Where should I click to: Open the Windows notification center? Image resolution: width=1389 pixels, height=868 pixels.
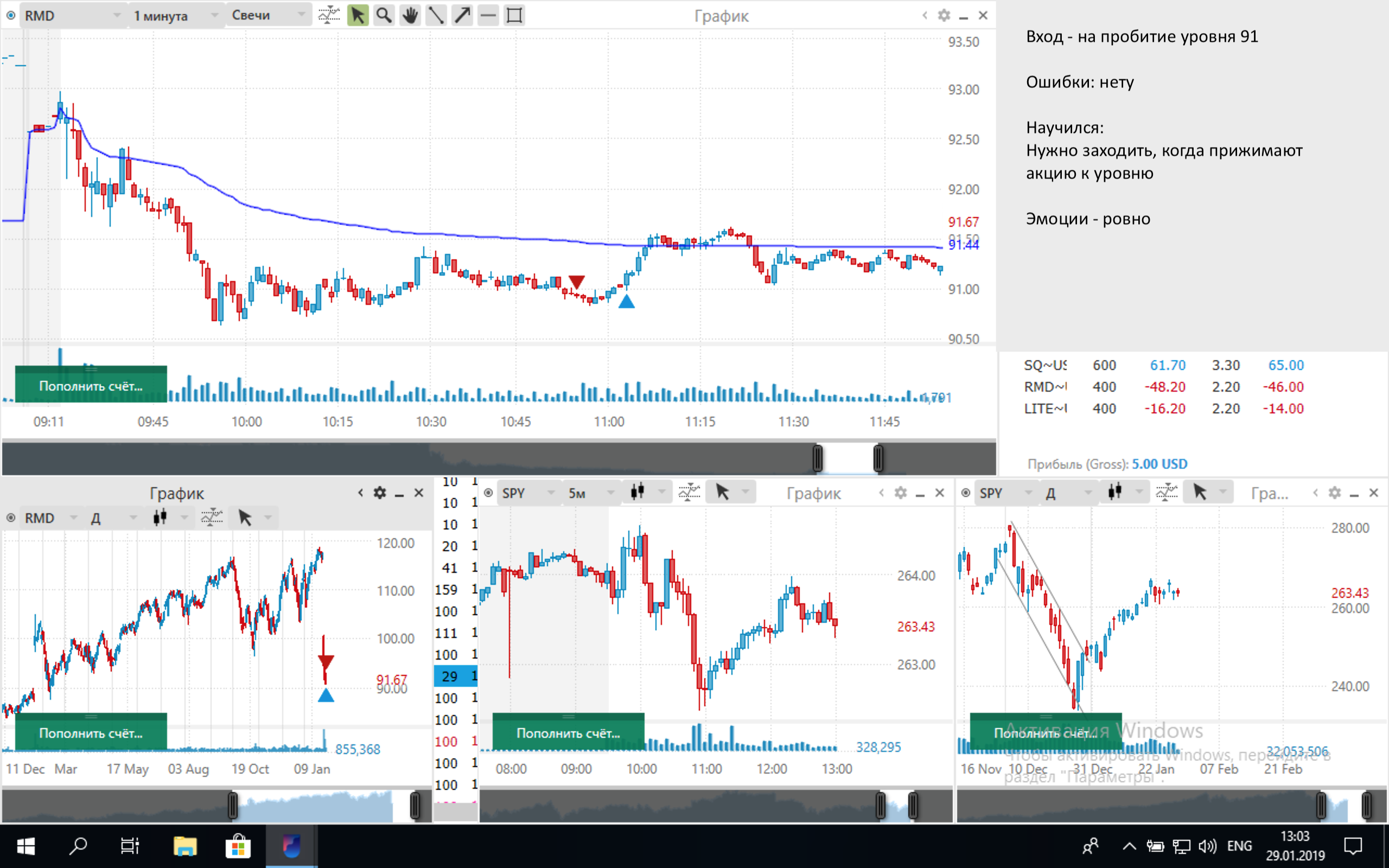coord(1353,846)
